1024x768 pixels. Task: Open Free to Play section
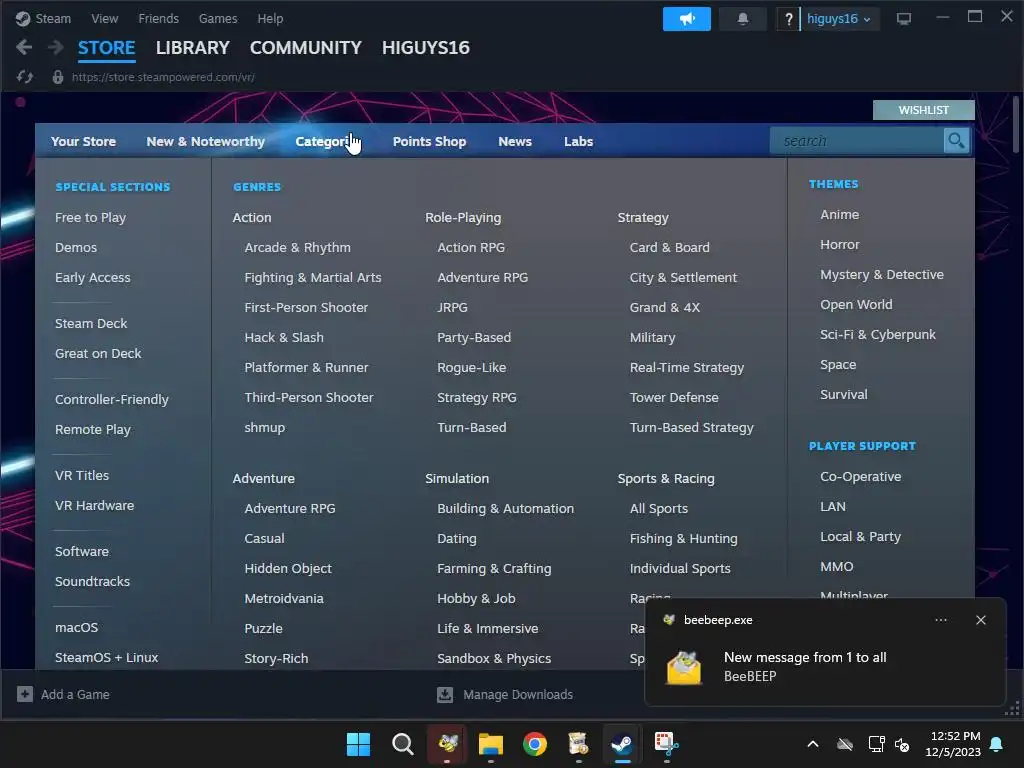[90, 217]
